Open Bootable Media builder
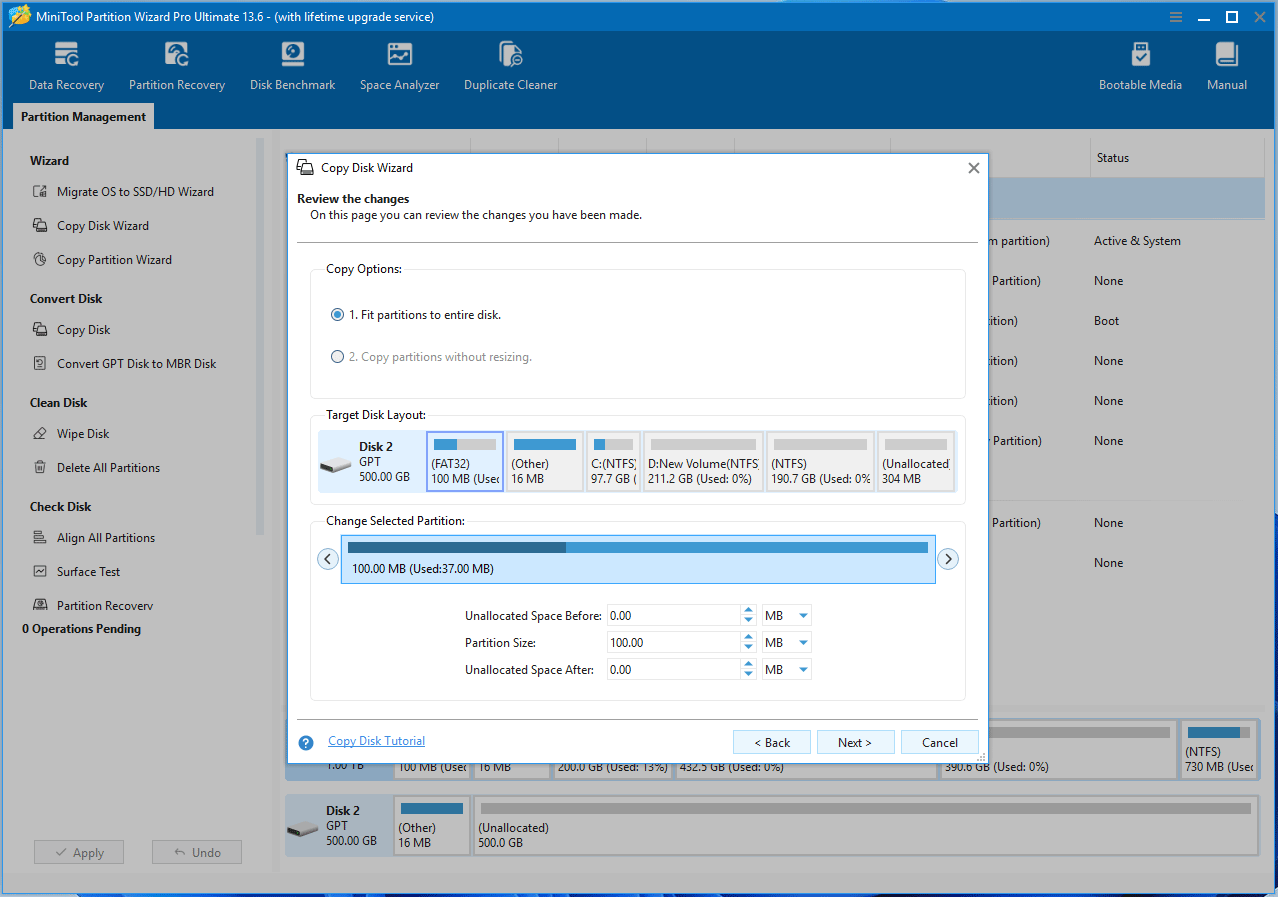The height and width of the screenshot is (897, 1278). click(x=1140, y=66)
